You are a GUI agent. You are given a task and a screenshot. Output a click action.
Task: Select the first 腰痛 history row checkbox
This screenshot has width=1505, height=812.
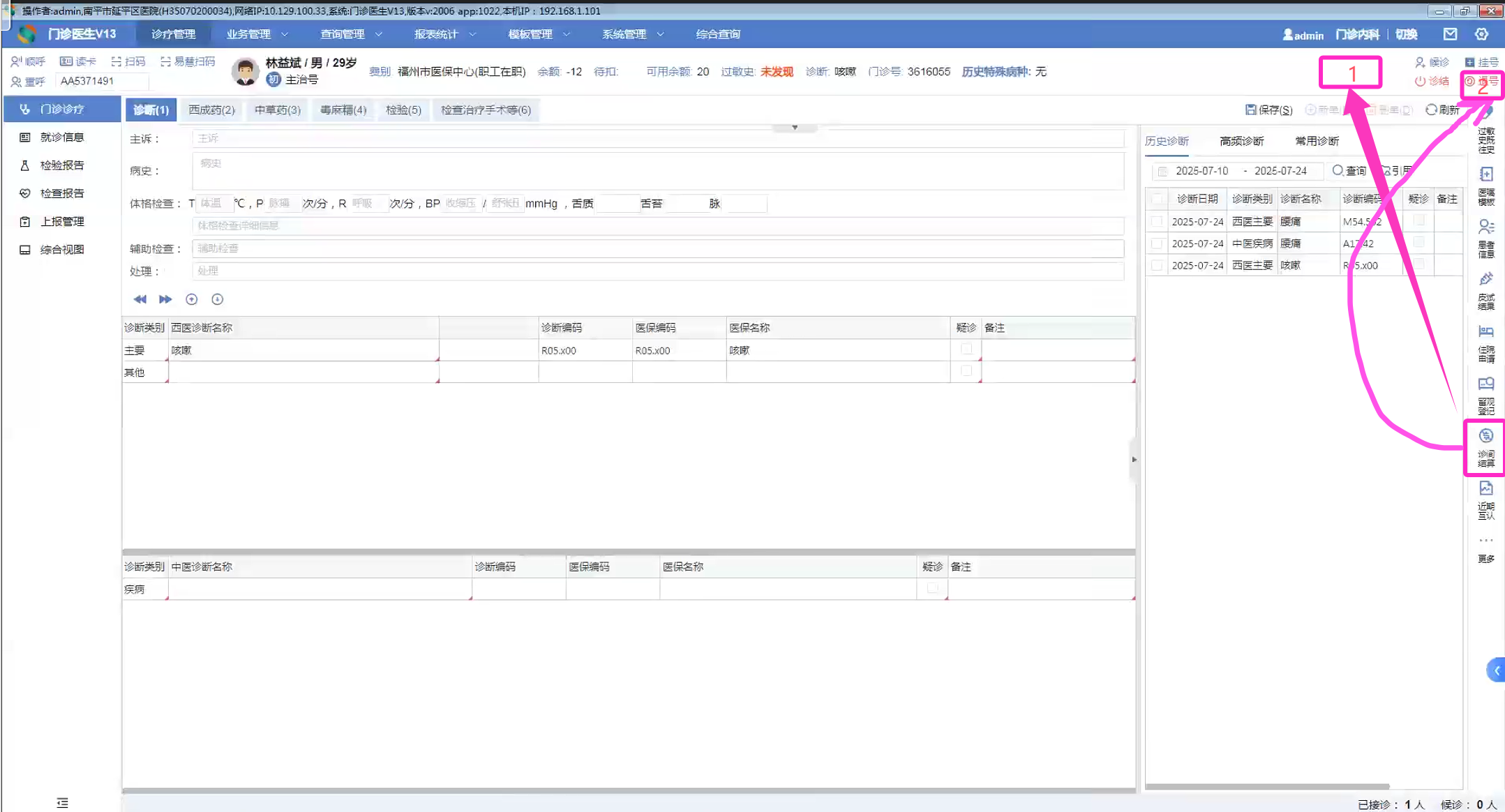(x=1157, y=221)
